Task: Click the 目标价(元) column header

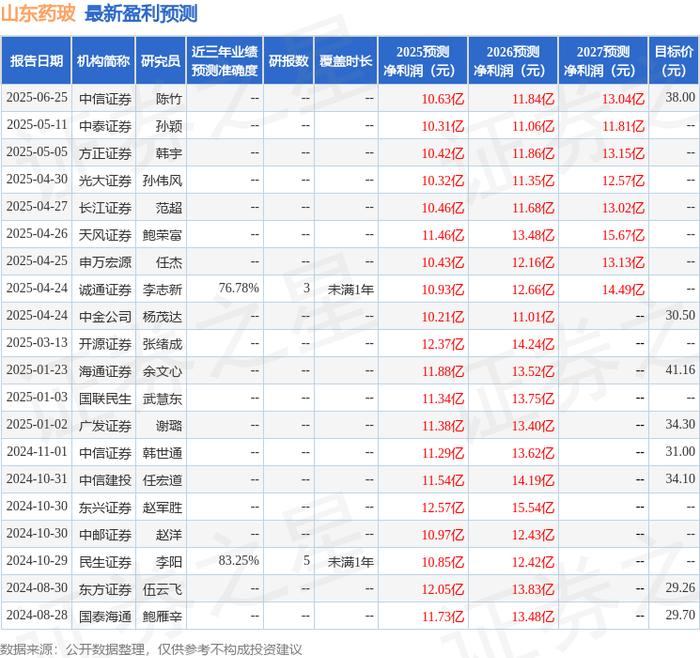Action: [x=674, y=61]
